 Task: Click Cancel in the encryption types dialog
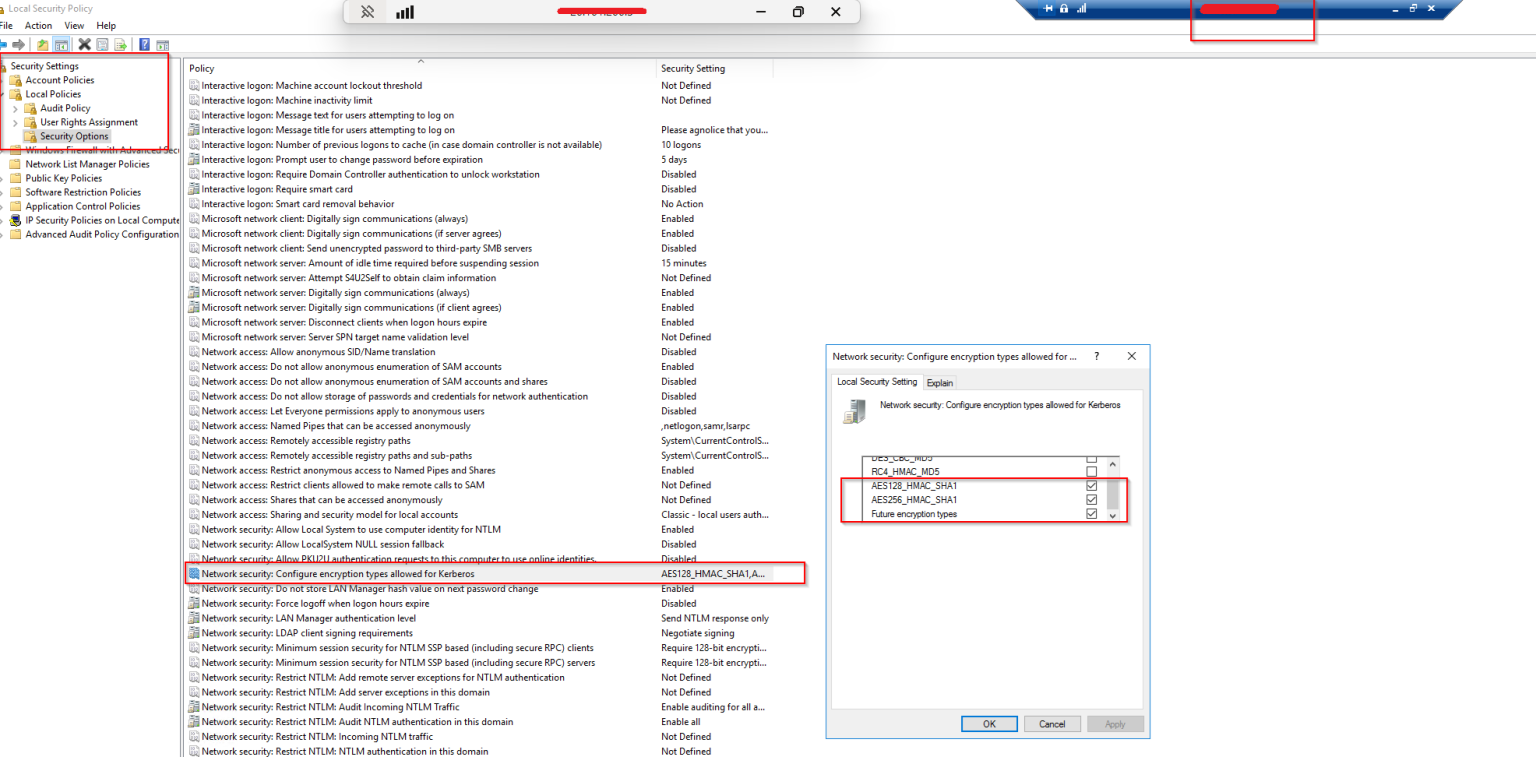(x=1052, y=723)
